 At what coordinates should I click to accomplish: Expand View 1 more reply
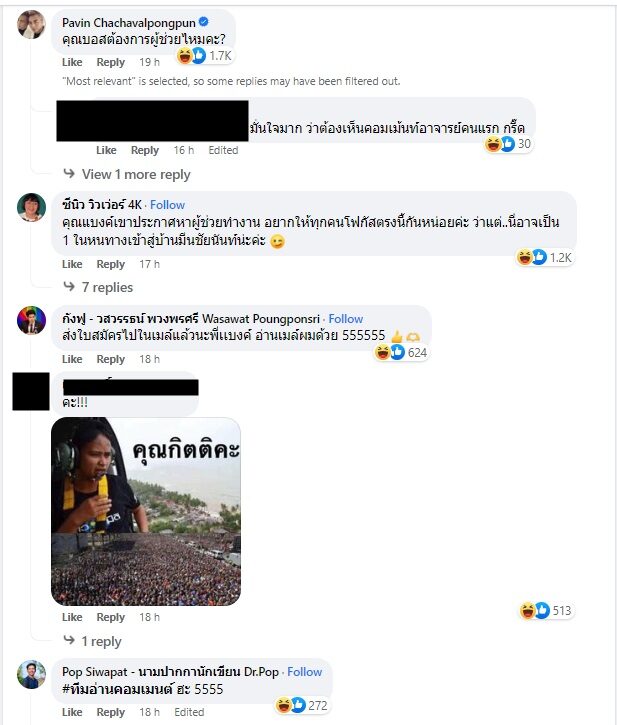click(136, 174)
